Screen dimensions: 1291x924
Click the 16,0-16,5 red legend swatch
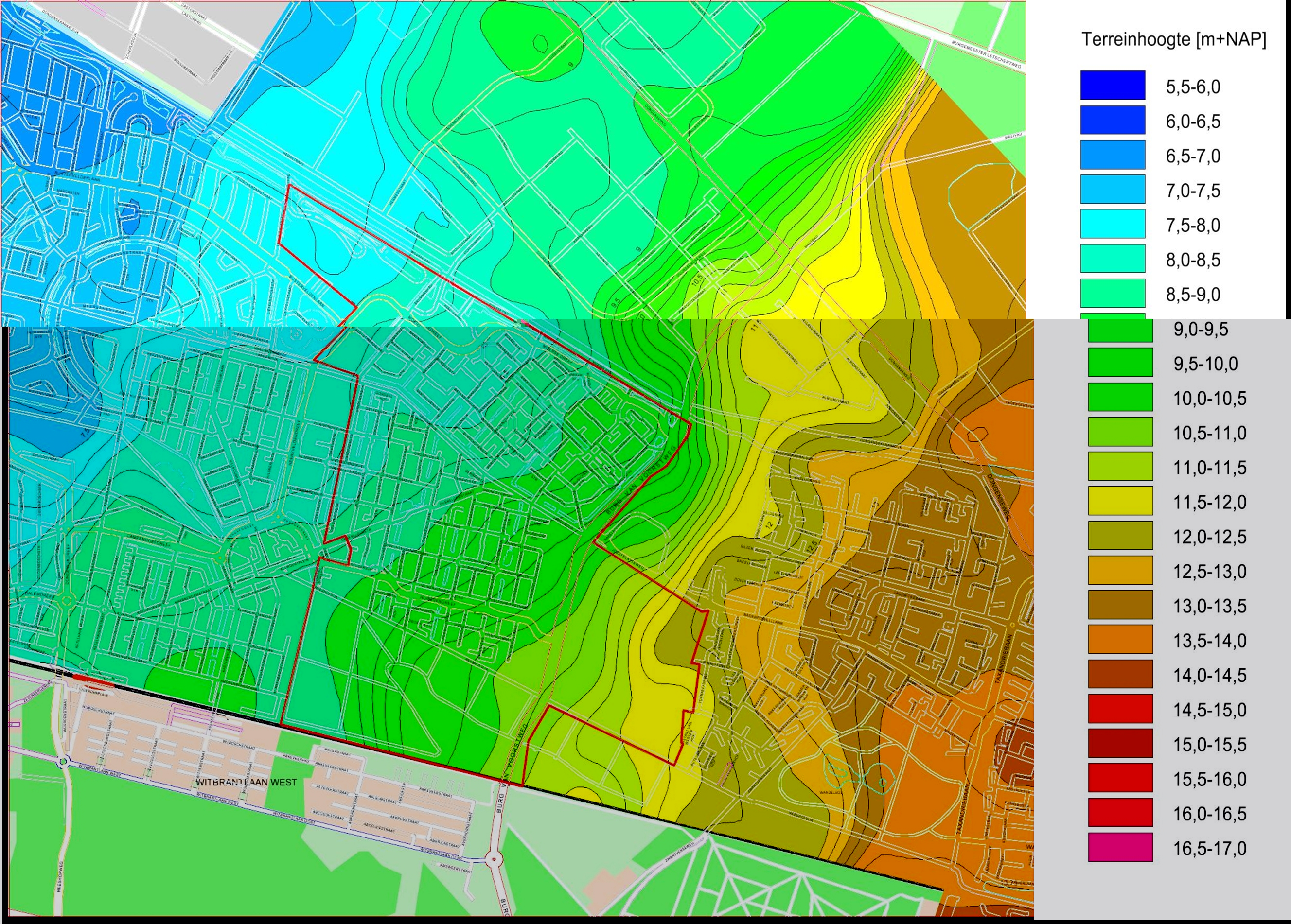point(1120,813)
